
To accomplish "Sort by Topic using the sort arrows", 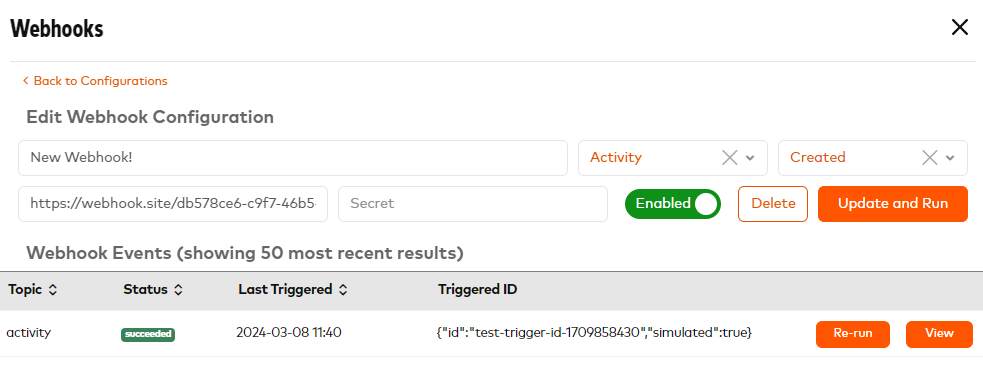I will 53,290.
